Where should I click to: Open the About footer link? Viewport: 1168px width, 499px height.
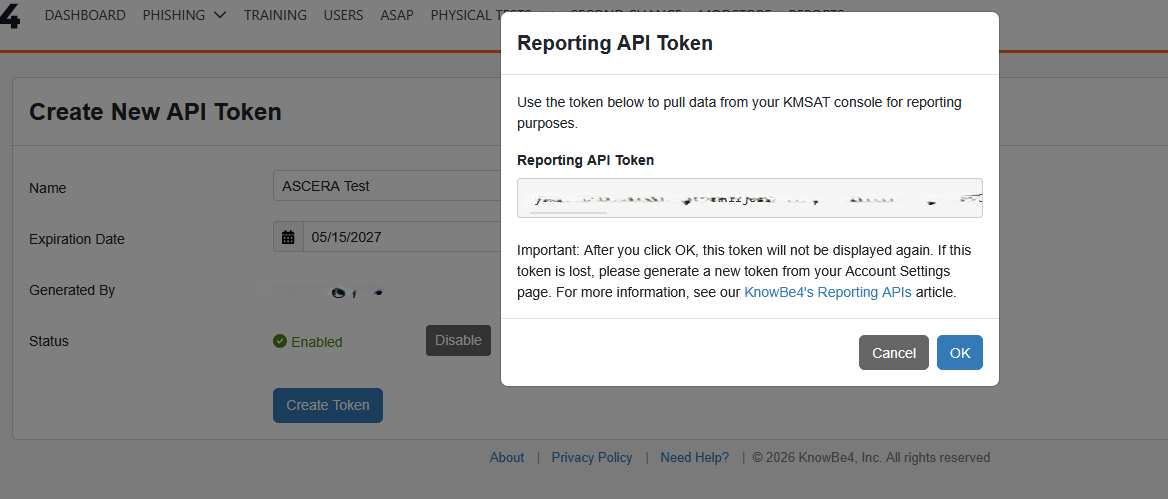coord(507,457)
